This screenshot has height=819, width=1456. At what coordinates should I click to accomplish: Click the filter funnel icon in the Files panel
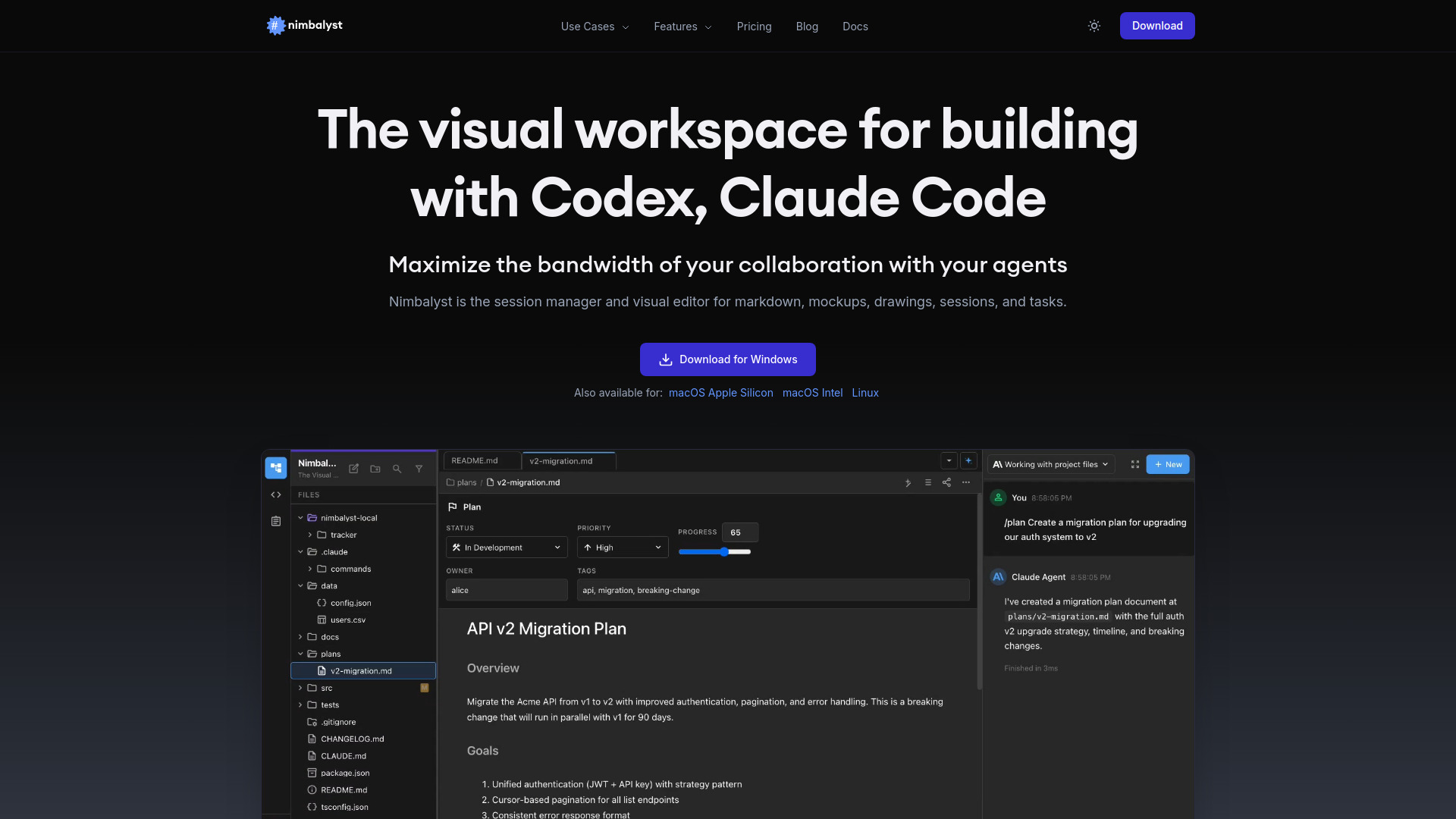419,469
